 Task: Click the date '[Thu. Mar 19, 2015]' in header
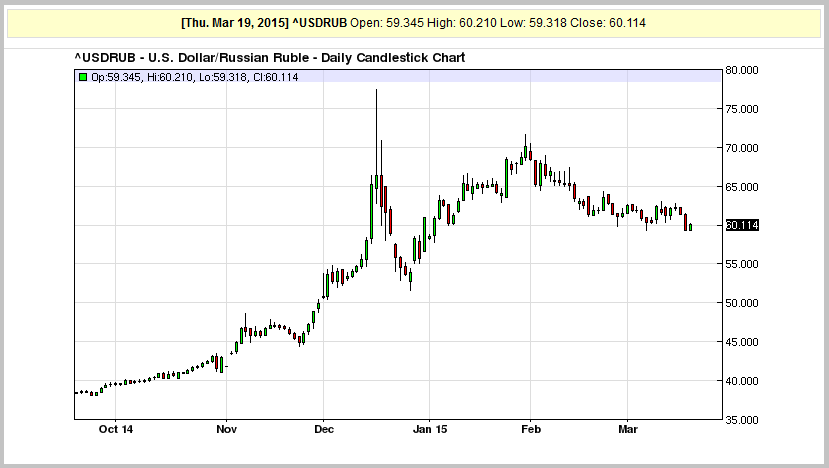pos(235,23)
